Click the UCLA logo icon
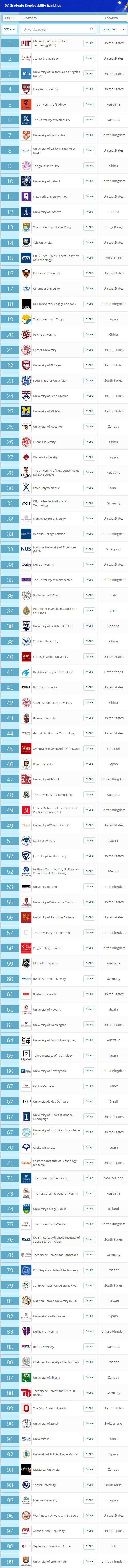Image resolution: width=128 pixels, height=1568 pixels. (26, 74)
